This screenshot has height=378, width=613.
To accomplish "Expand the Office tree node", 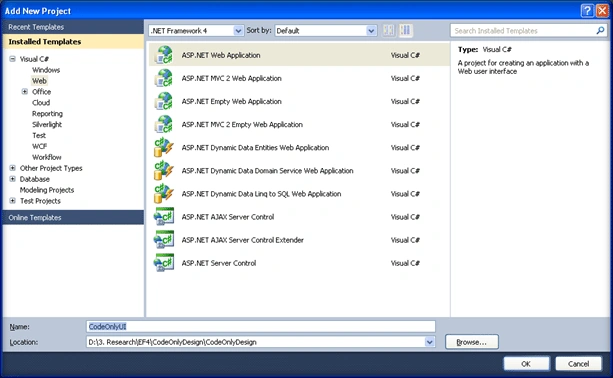I will [25, 91].
